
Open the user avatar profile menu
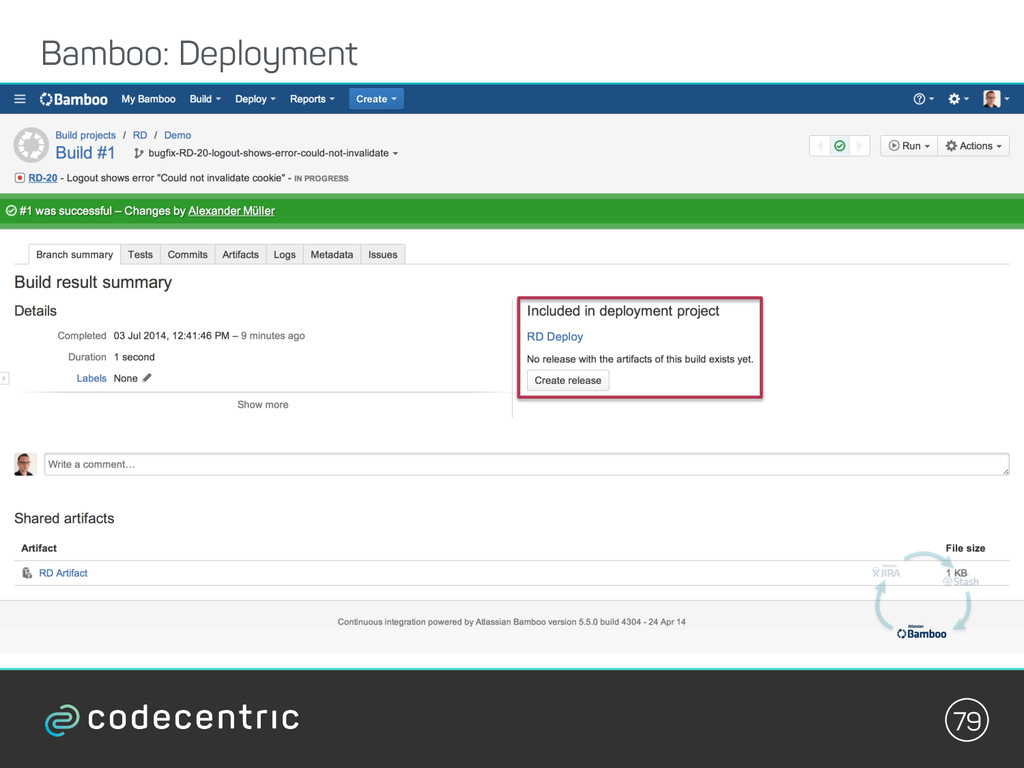(996, 99)
